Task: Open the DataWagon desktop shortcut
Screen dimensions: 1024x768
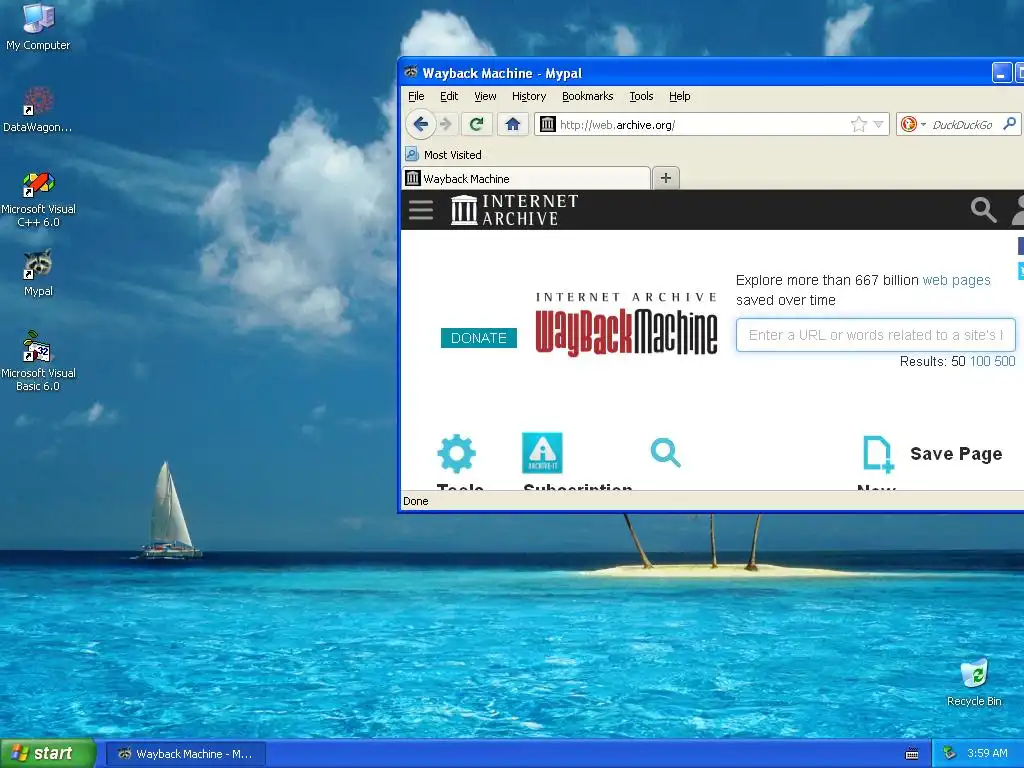Action: [x=37, y=110]
